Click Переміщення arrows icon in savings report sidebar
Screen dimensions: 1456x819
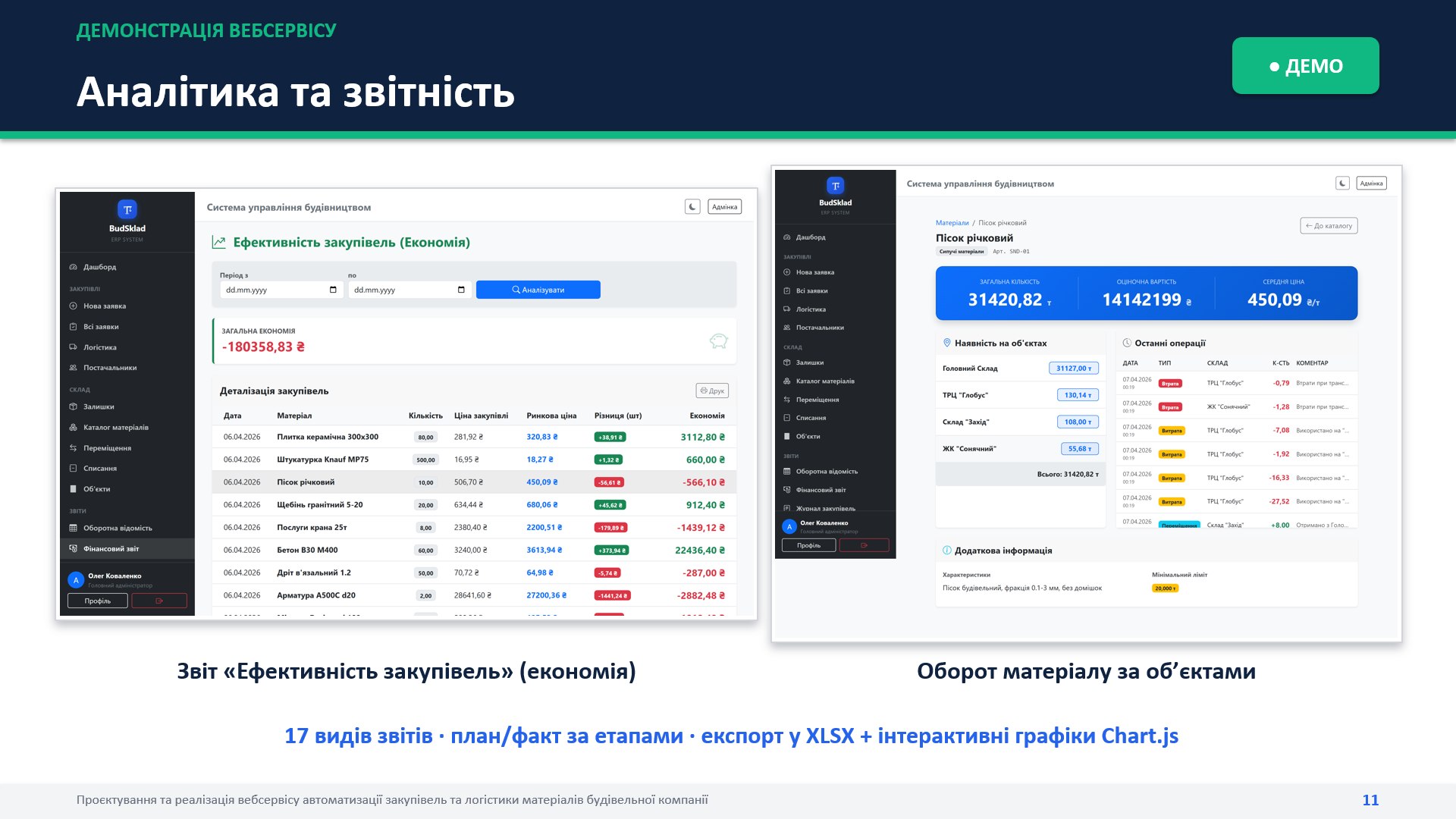point(73,448)
